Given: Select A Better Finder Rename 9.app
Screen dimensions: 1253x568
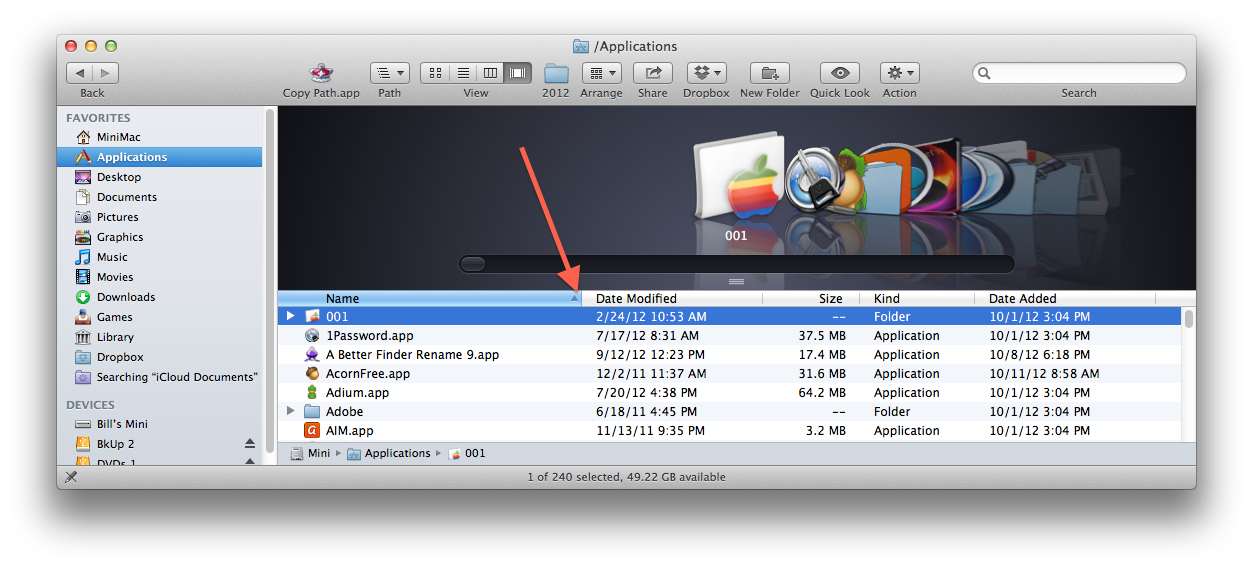Looking at the screenshot, I should coord(729,355).
